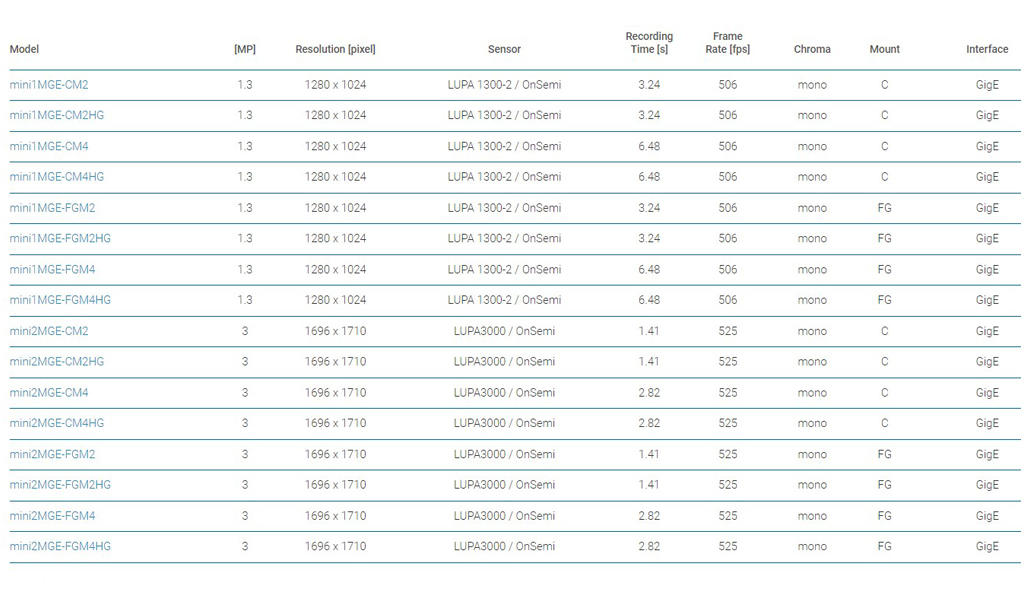
Task: Select the 1696 x 1710 resolution for mini2MGE-CM2
Action: point(335,331)
